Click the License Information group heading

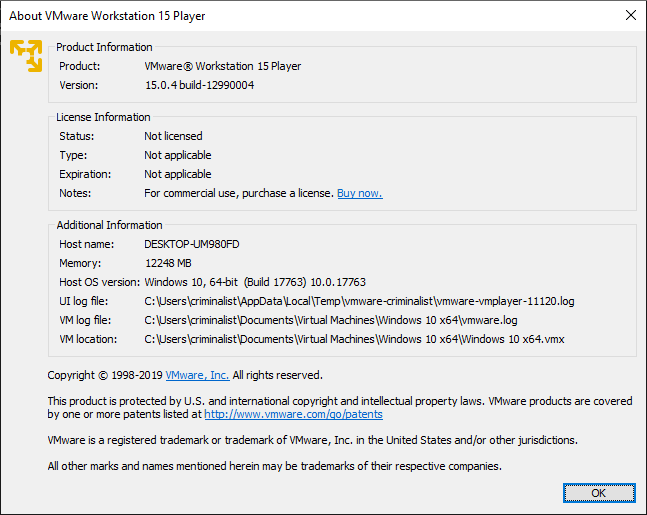(104, 117)
